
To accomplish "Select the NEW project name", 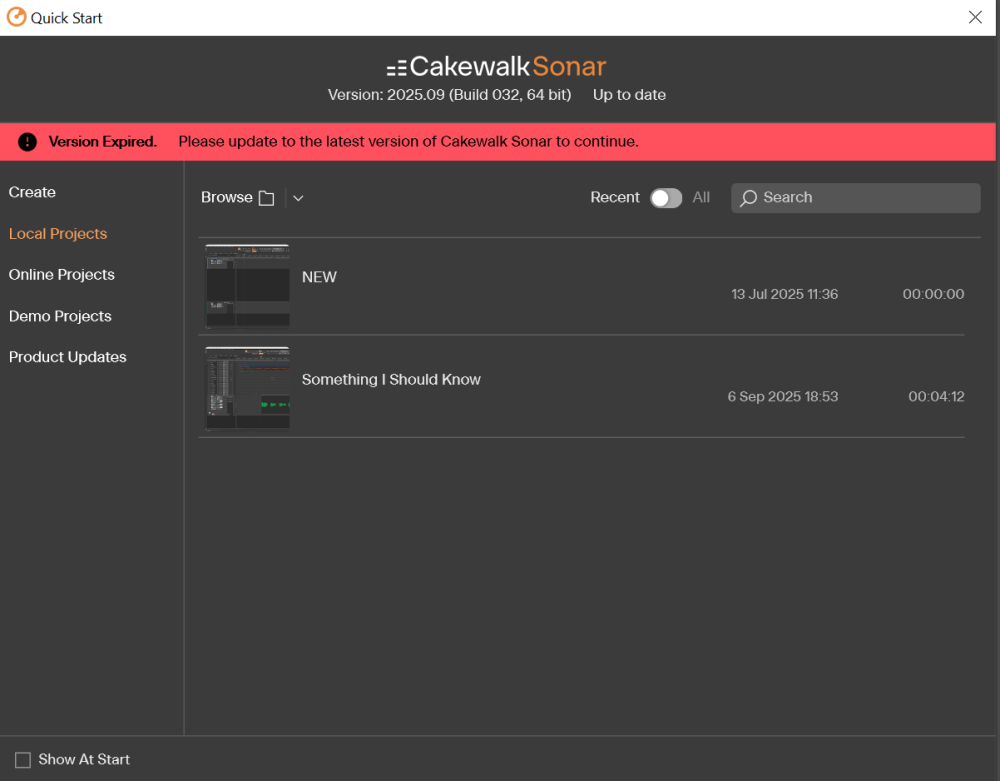I will 320,277.
